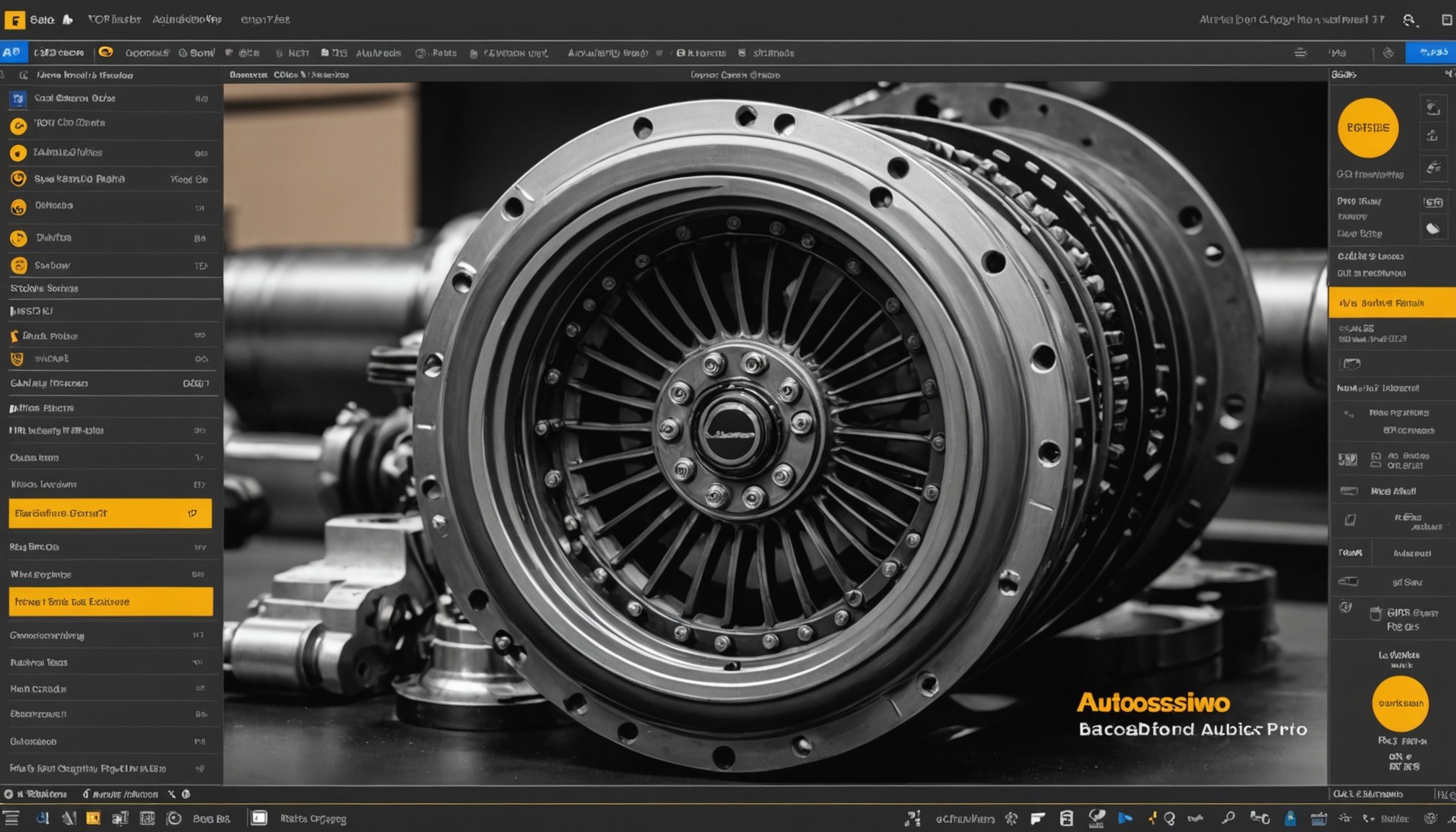Screen dimensions: 1456x832
Task: Expand the highlighted 'ElarSafiars' orange row
Action: tap(192, 513)
